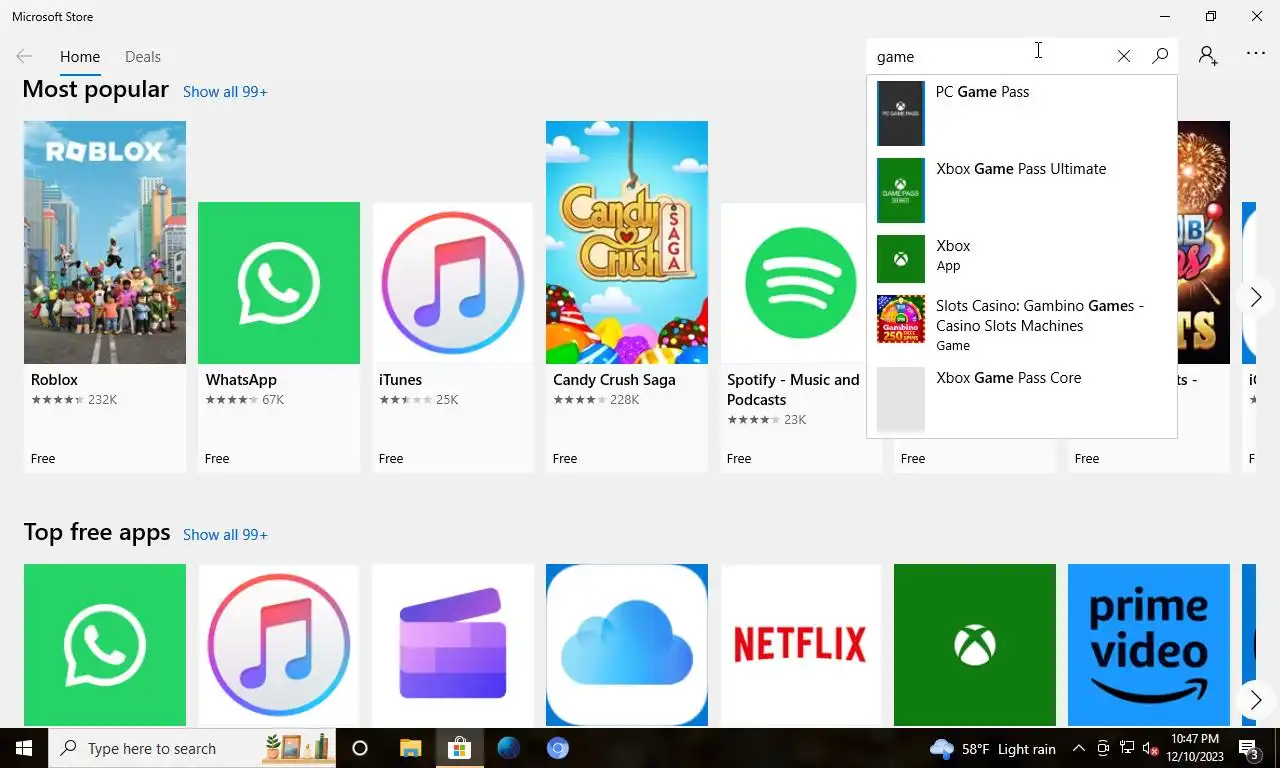Screen dimensions: 1280x768
Task: Select PC Game Pass suggestion icon
Action: (901, 113)
